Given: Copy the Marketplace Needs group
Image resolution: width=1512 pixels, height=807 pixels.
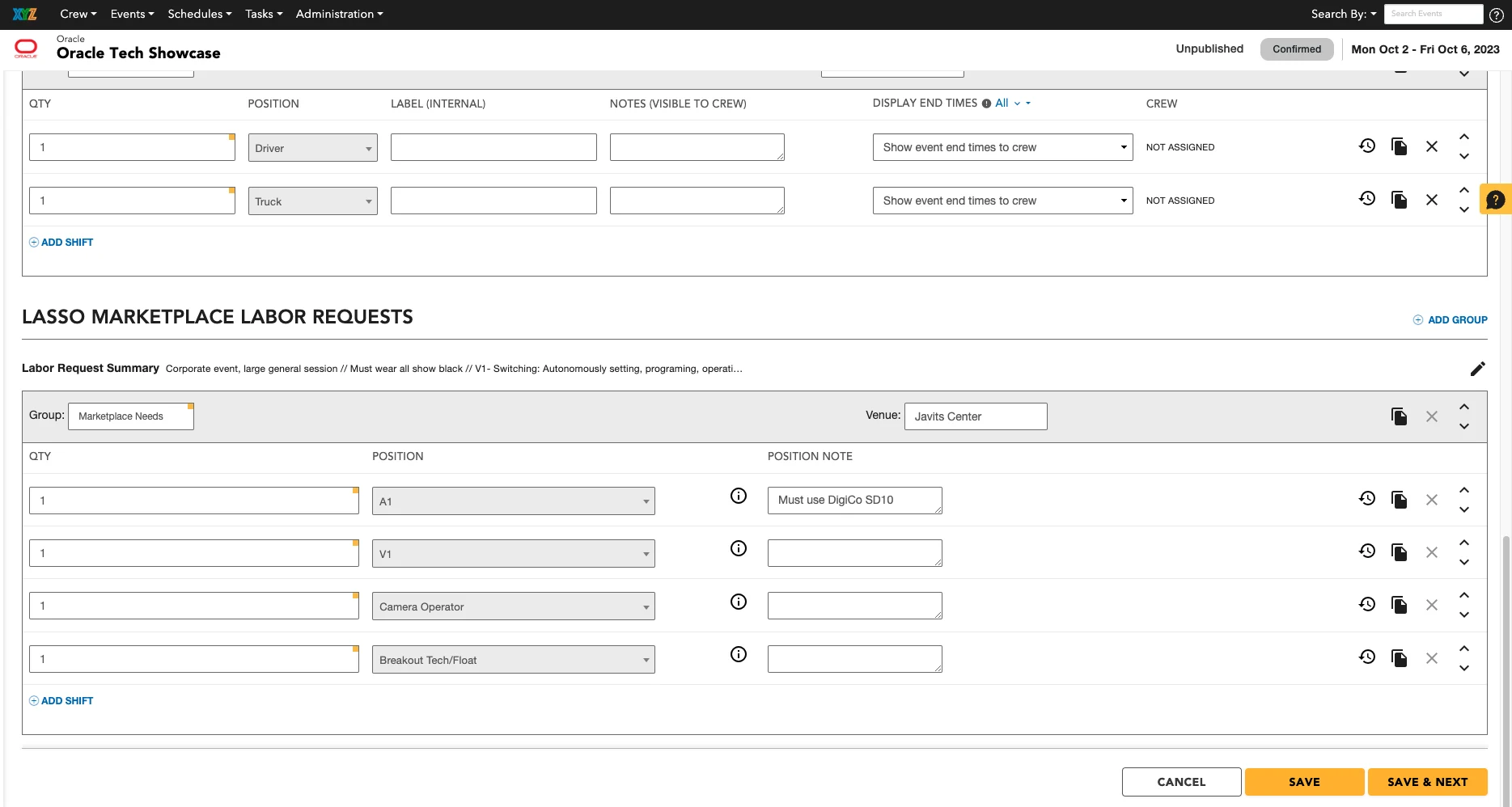Looking at the screenshot, I should tap(1399, 416).
